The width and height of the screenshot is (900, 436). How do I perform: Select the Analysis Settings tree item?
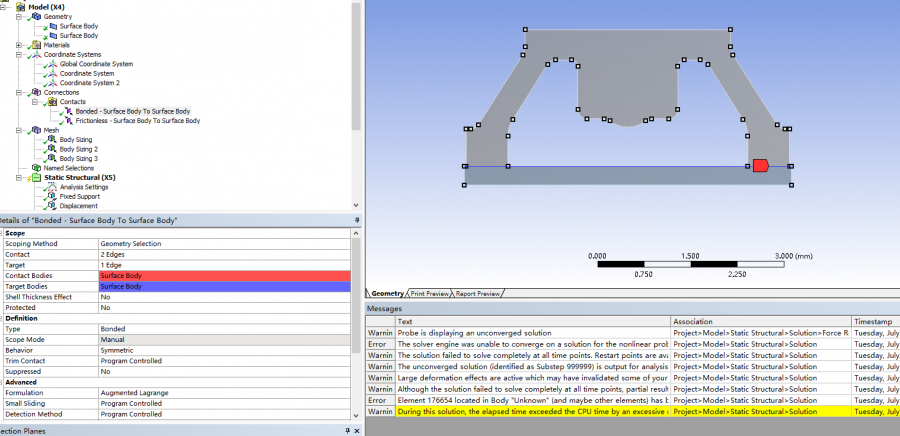[84, 187]
